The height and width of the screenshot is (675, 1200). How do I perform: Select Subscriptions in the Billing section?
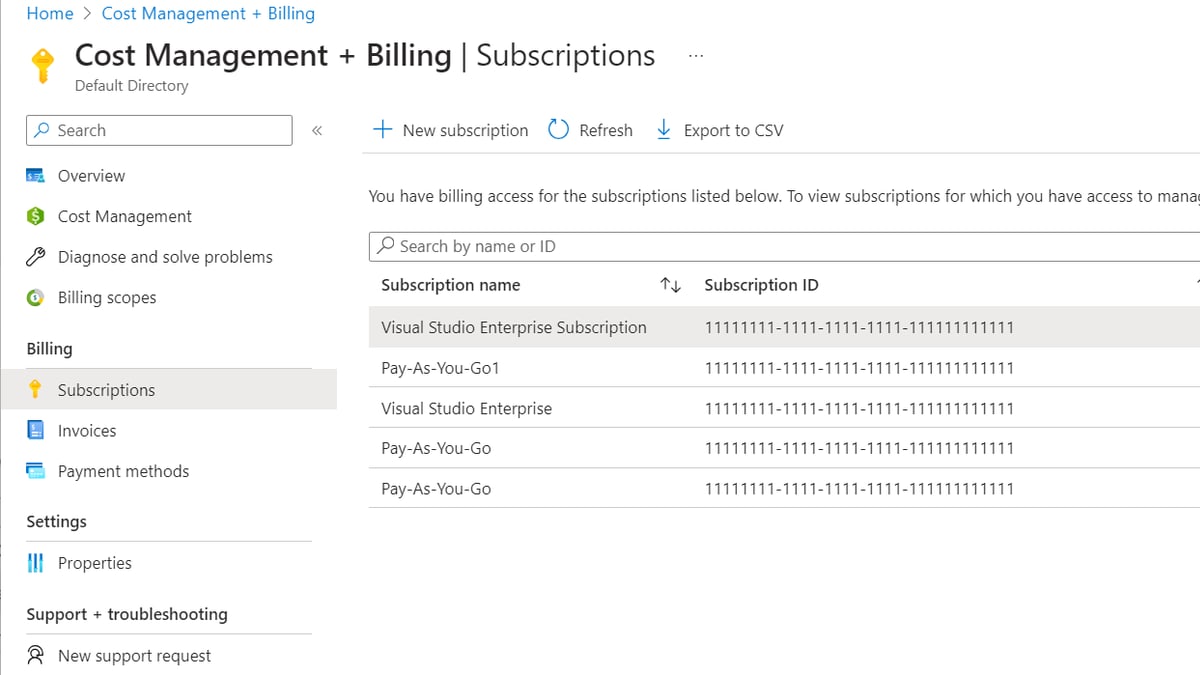pos(168,390)
